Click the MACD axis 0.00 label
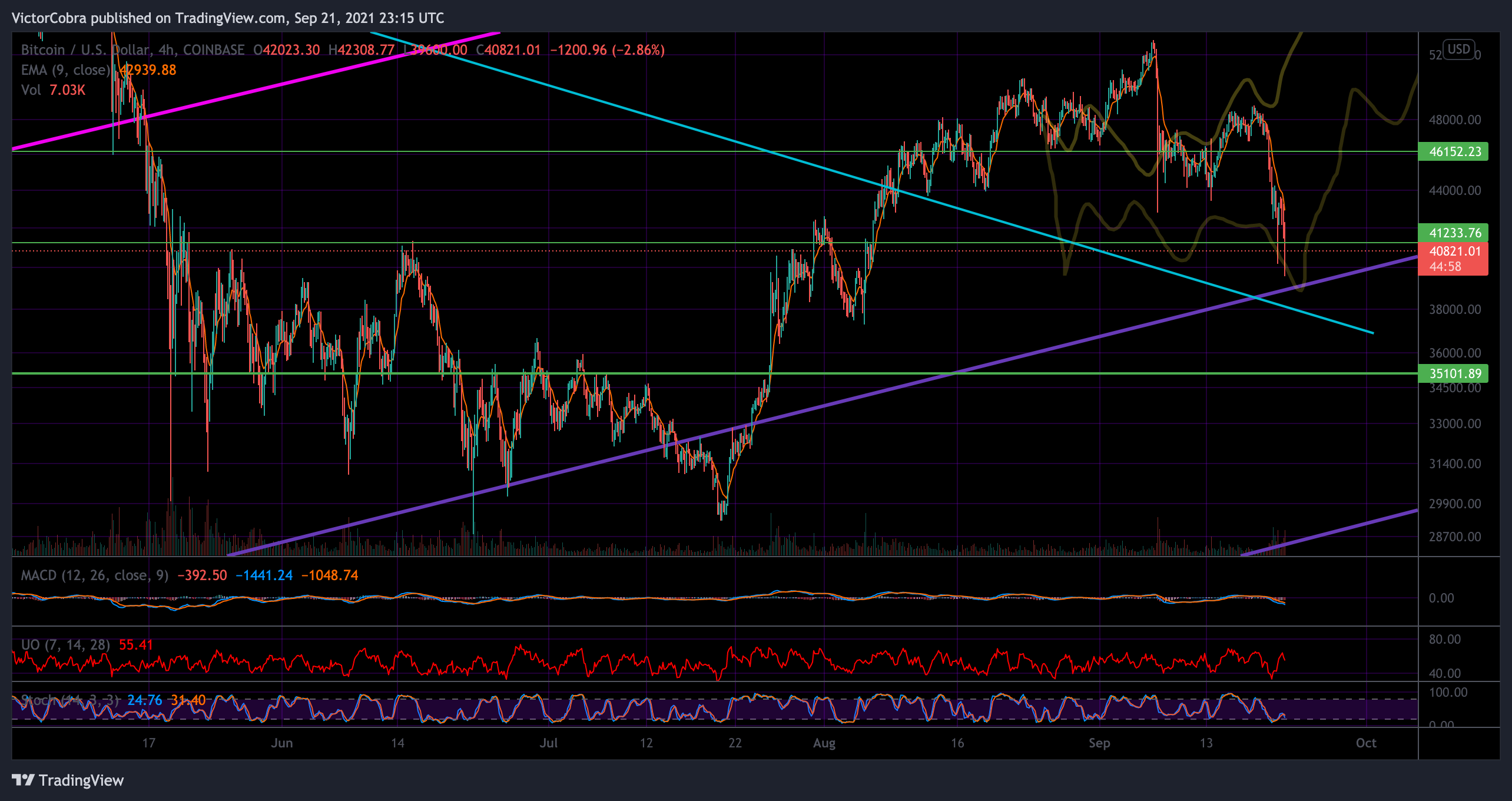Viewport: 1512px width, 801px height. (x=1441, y=598)
